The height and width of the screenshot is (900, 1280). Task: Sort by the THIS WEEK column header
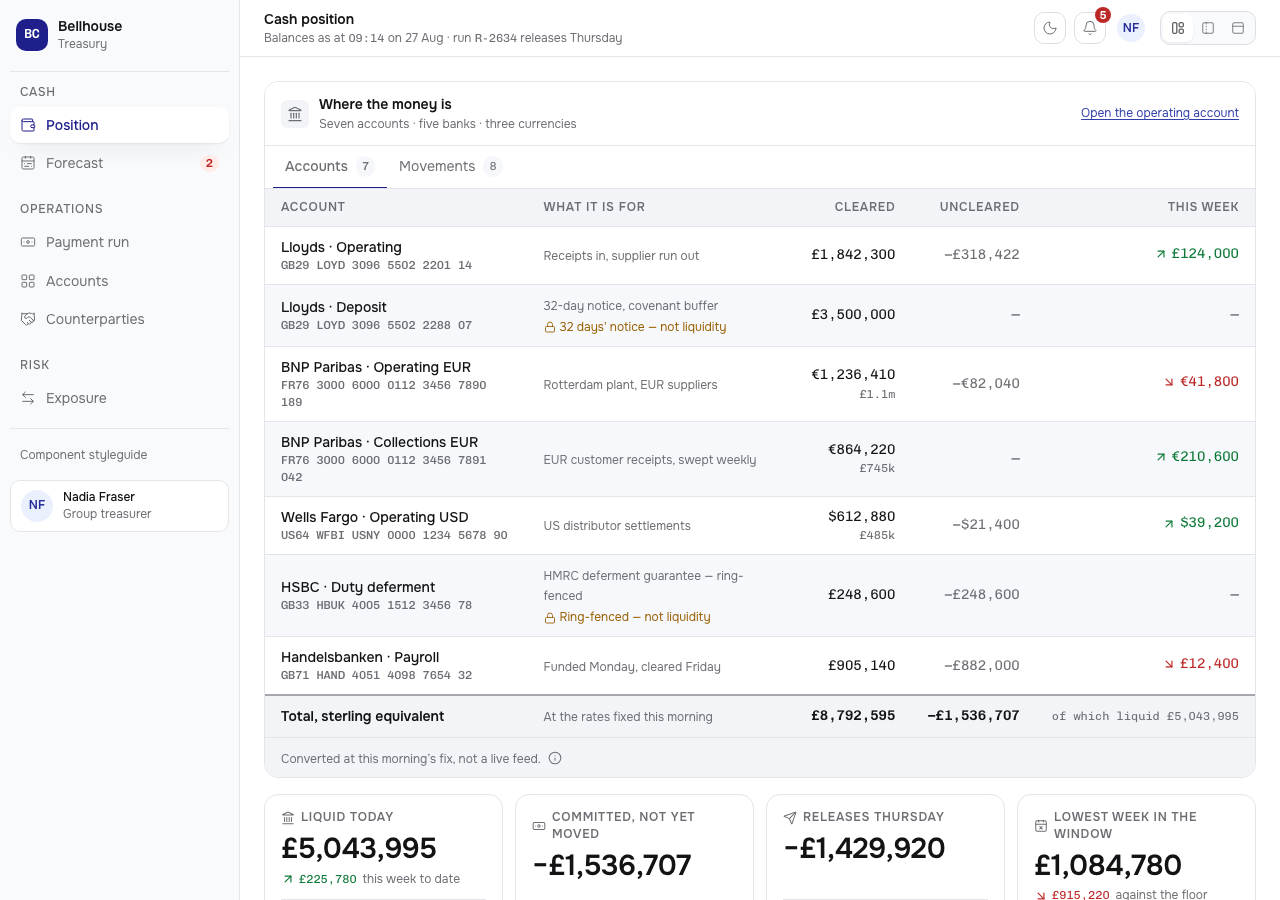[1203, 207]
